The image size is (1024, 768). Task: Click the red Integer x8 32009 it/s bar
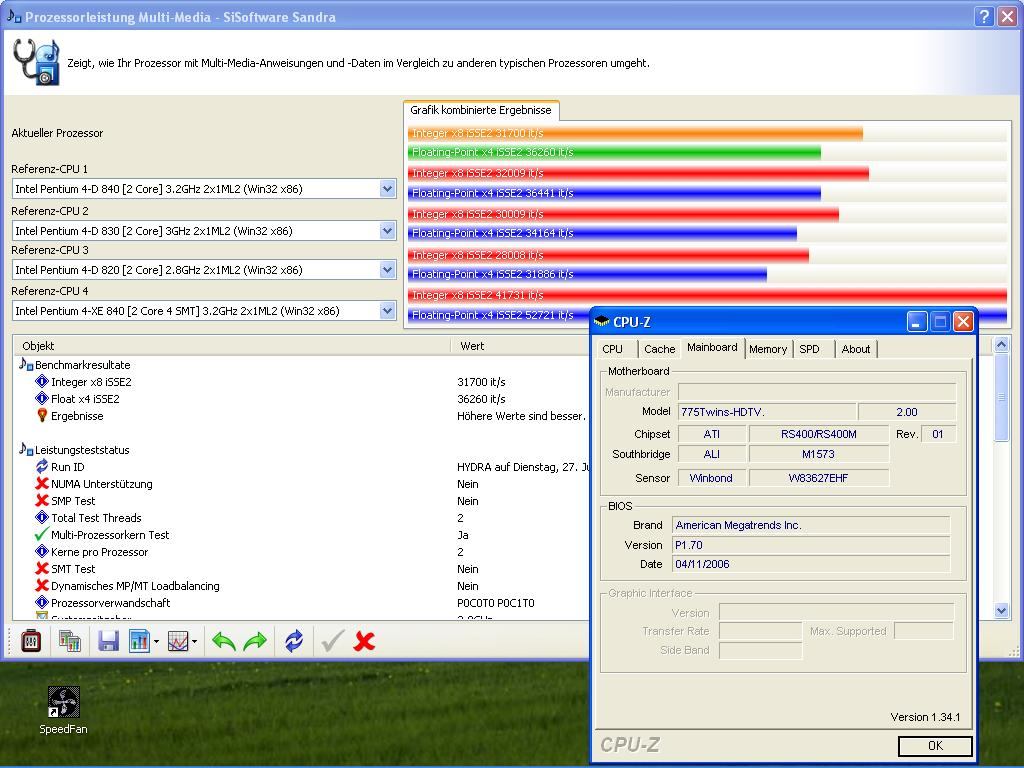638,173
